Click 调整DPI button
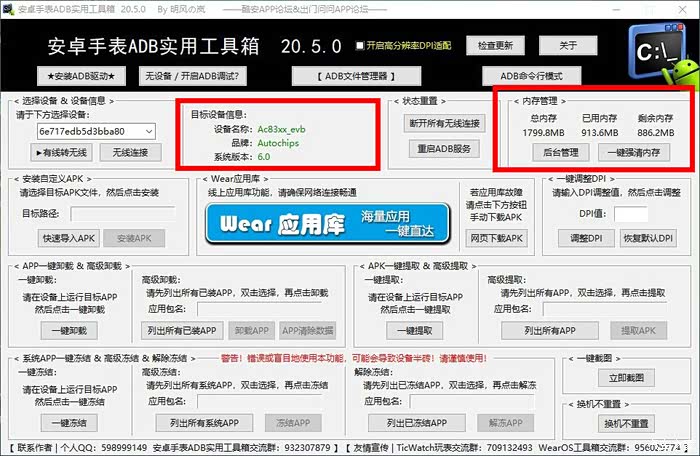 [586, 238]
